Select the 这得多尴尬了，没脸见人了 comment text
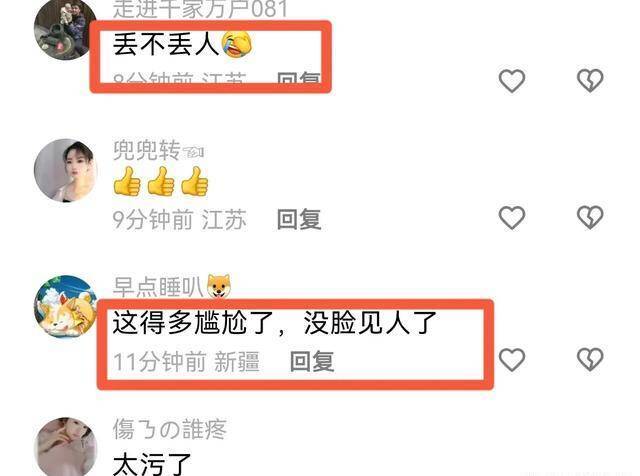 click(x=275, y=323)
